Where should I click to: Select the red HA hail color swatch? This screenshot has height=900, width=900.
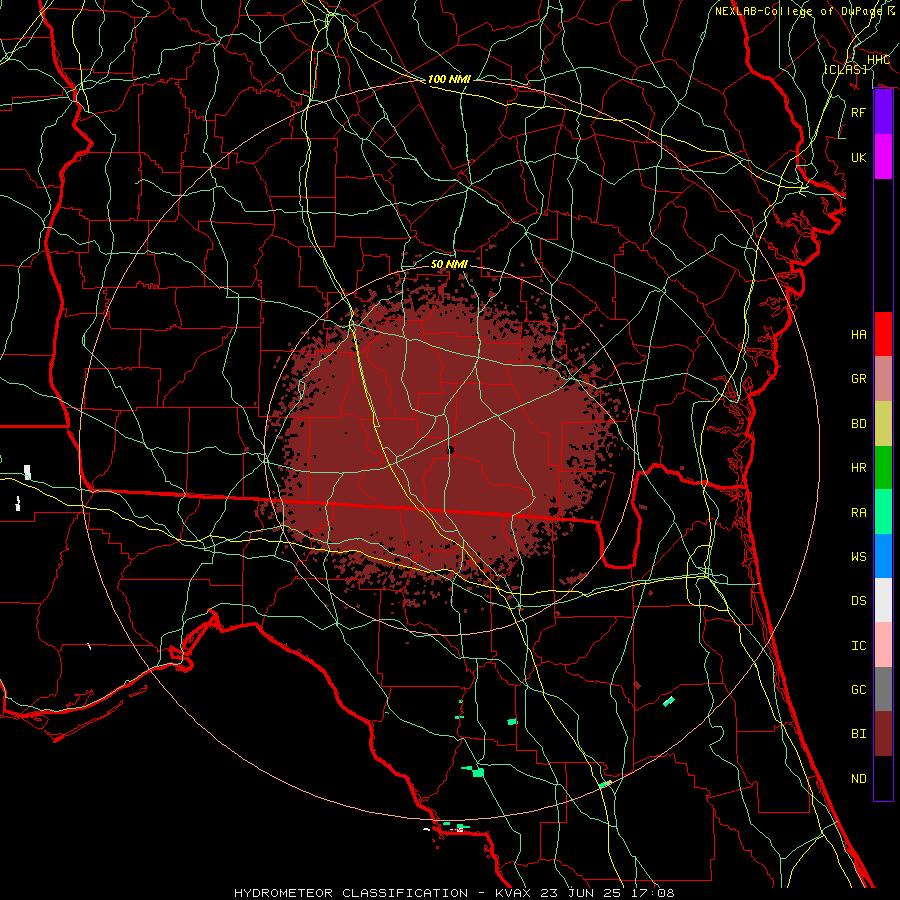pos(883,334)
